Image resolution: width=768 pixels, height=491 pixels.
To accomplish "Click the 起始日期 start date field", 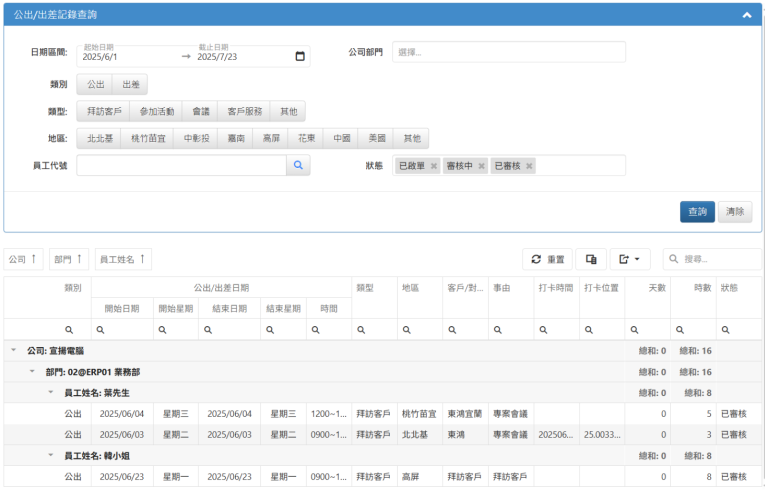I will (130, 56).
